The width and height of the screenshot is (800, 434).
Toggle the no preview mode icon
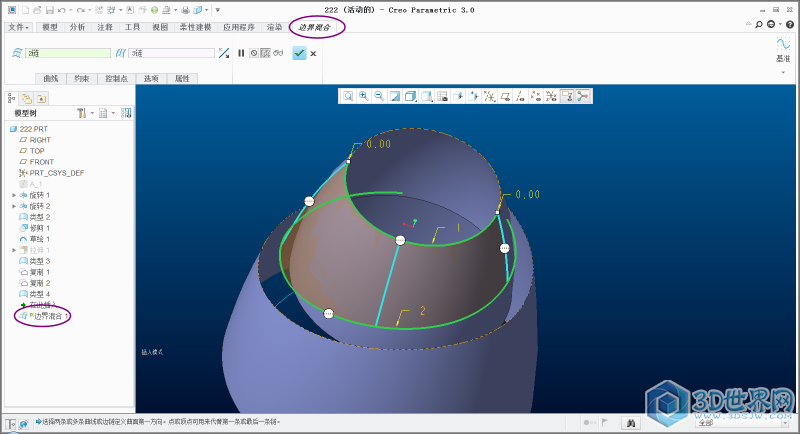[254, 53]
